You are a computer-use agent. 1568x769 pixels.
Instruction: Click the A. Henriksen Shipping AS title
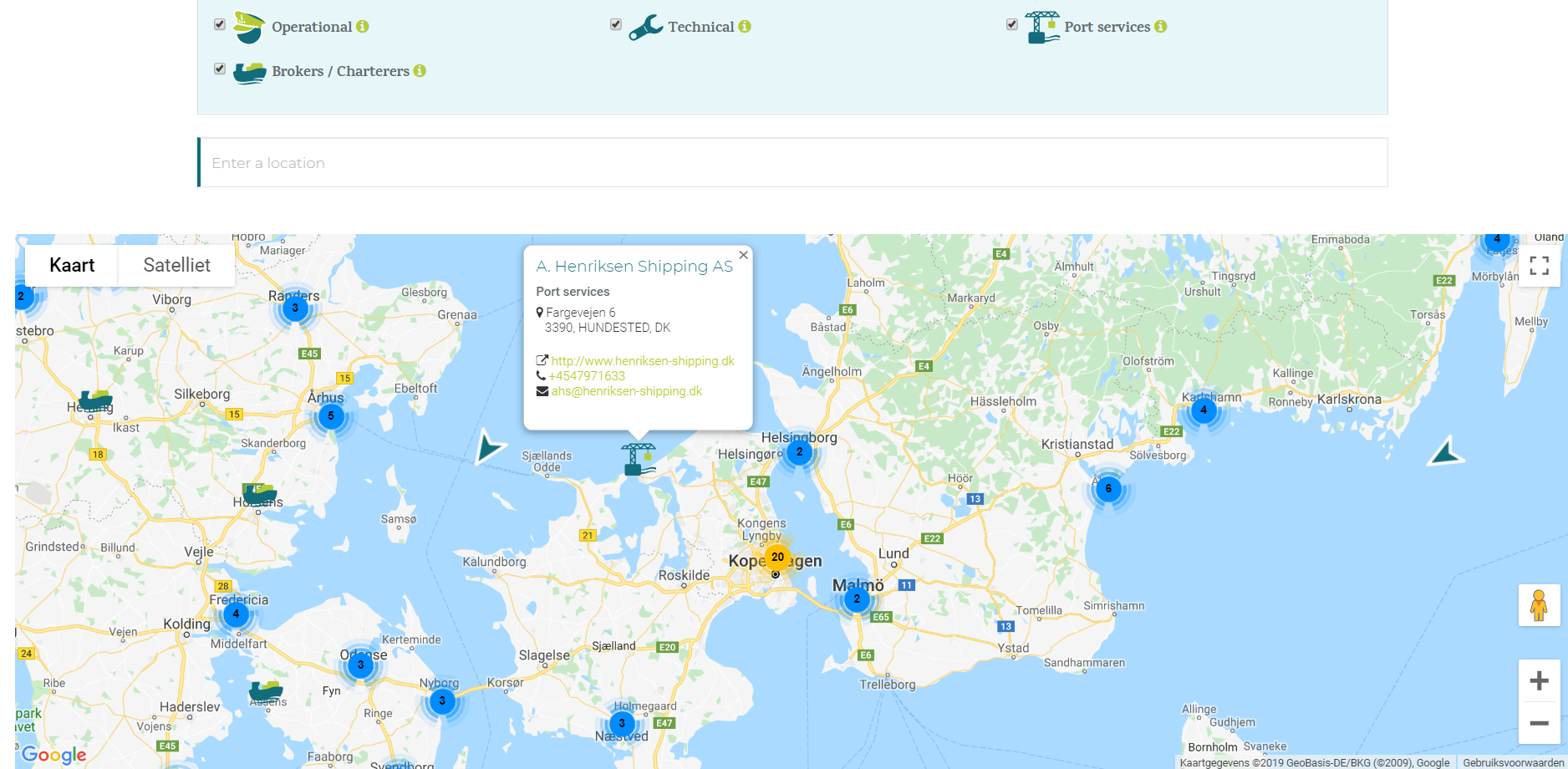coord(634,266)
